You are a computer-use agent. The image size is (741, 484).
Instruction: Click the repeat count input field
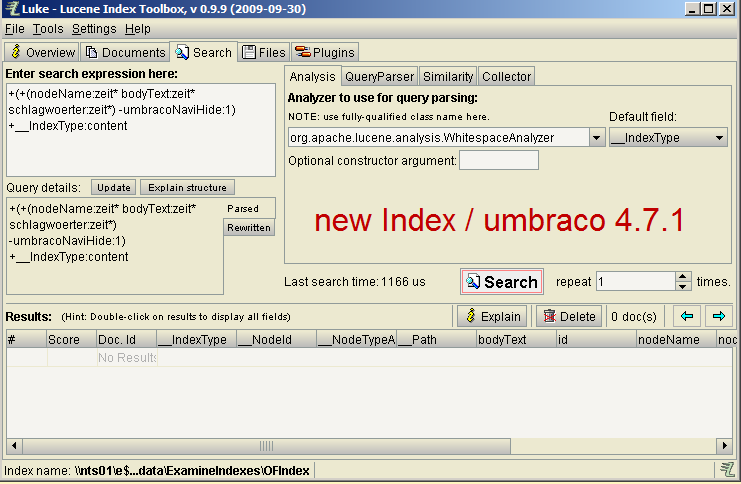tap(636, 282)
